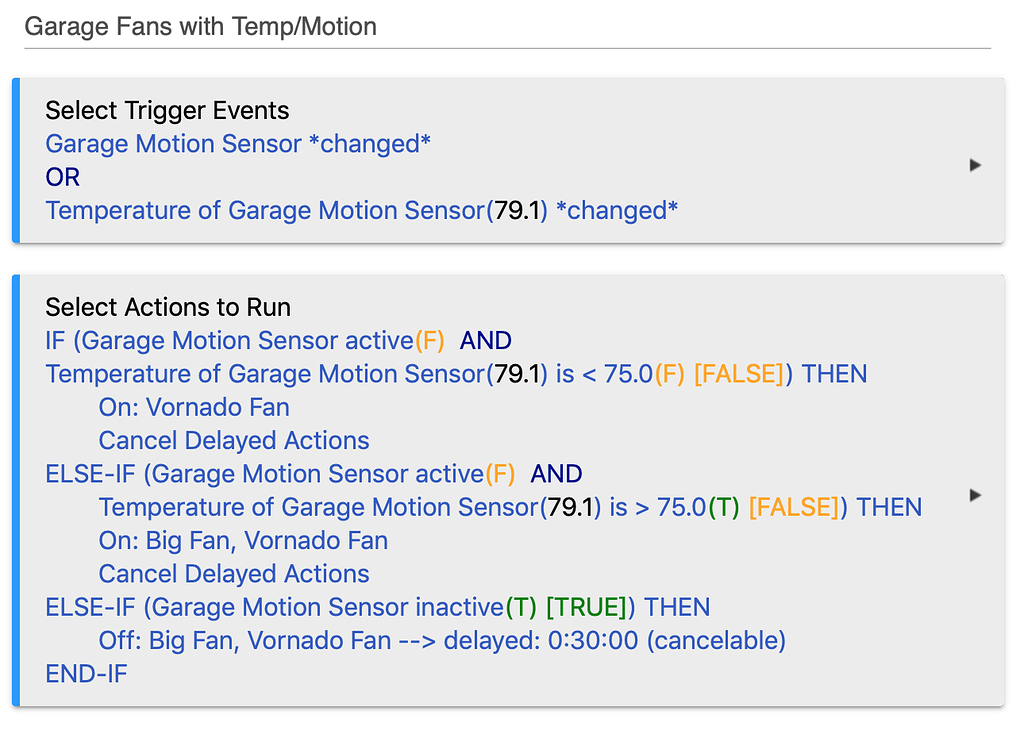Expand the Select Trigger Events arrow
The height and width of the screenshot is (730, 1024).
click(x=975, y=165)
